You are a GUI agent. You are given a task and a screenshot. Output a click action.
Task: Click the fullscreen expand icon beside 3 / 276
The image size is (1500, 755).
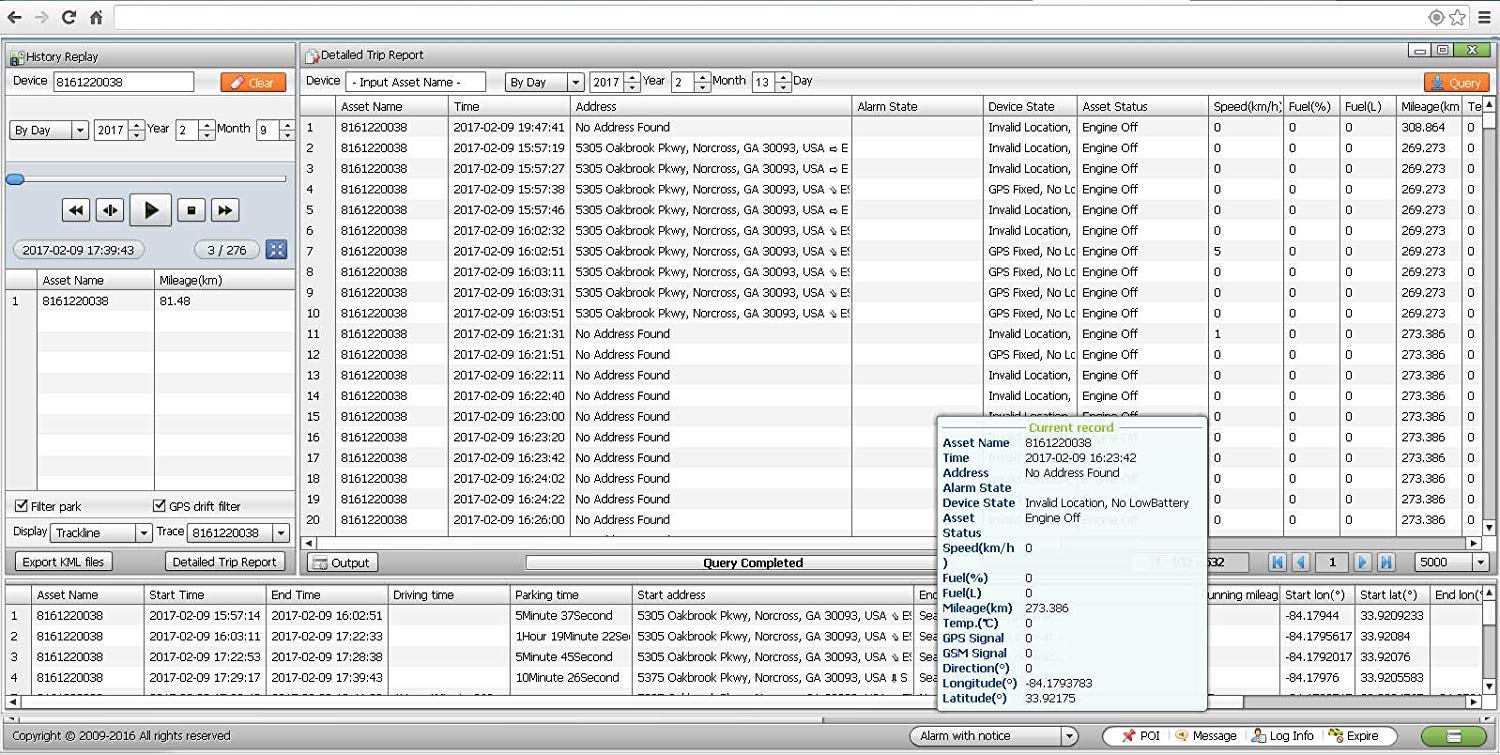(277, 250)
